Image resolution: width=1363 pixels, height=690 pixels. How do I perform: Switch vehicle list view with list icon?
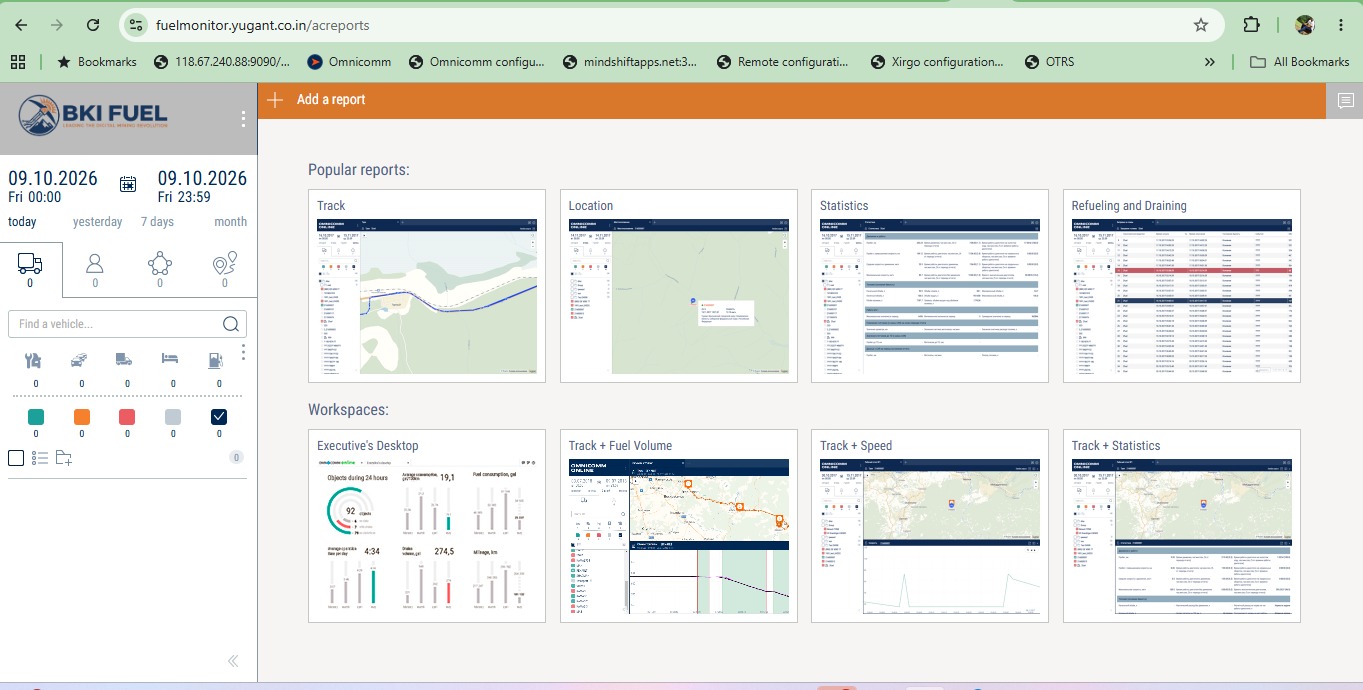(x=40, y=458)
